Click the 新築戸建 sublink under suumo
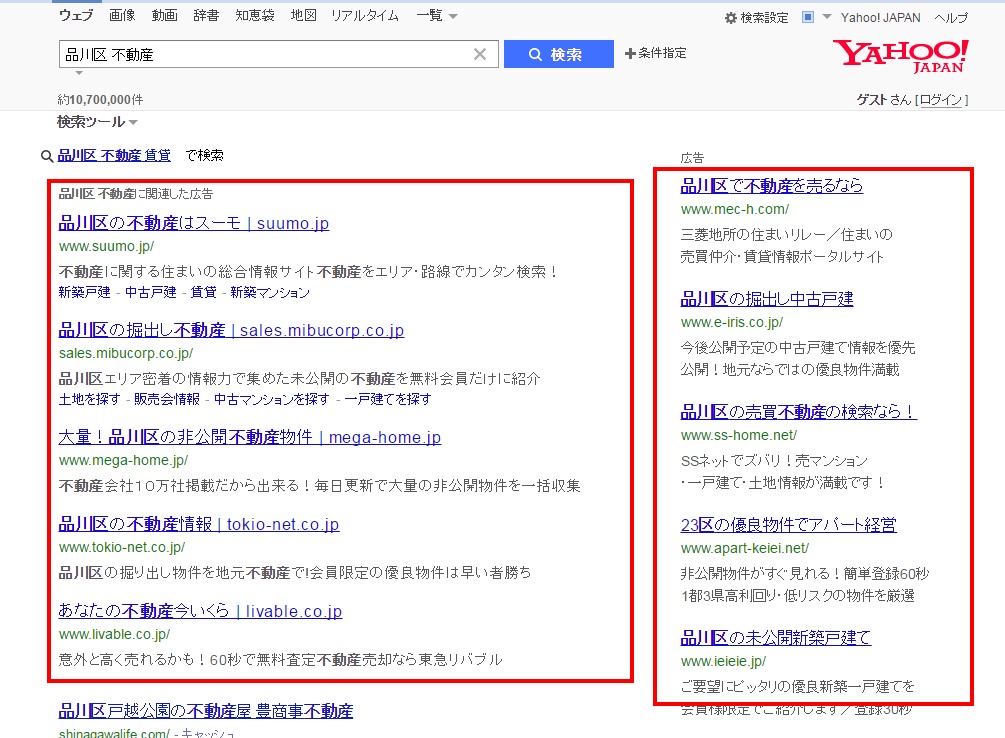Image resolution: width=1005 pixels, height=738 pixels. click(85, 292)
